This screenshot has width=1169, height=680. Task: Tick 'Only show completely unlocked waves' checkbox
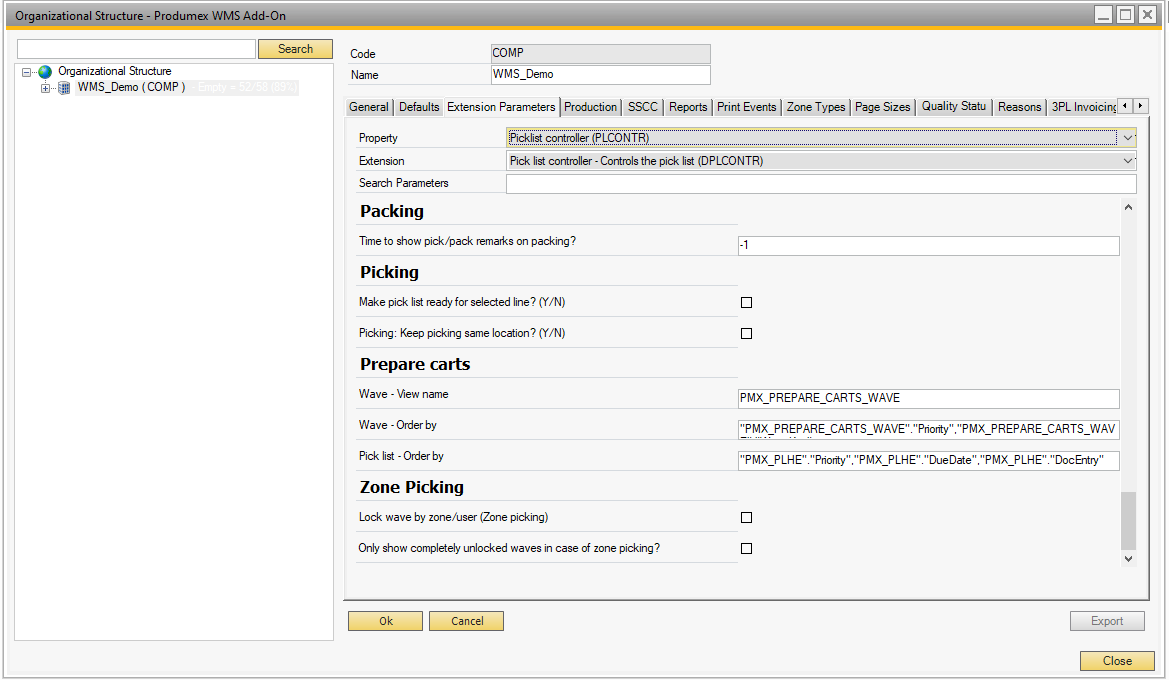746,549
